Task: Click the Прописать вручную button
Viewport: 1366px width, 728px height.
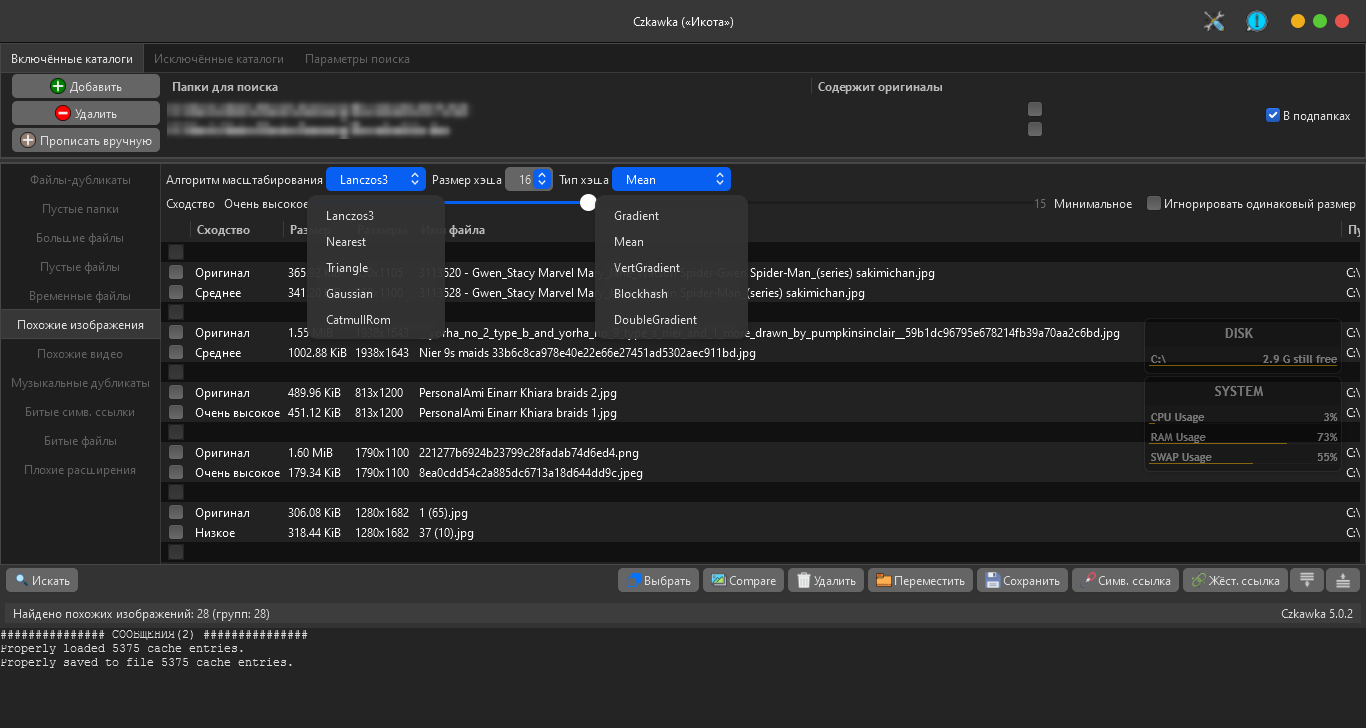Action: [86, 141]
